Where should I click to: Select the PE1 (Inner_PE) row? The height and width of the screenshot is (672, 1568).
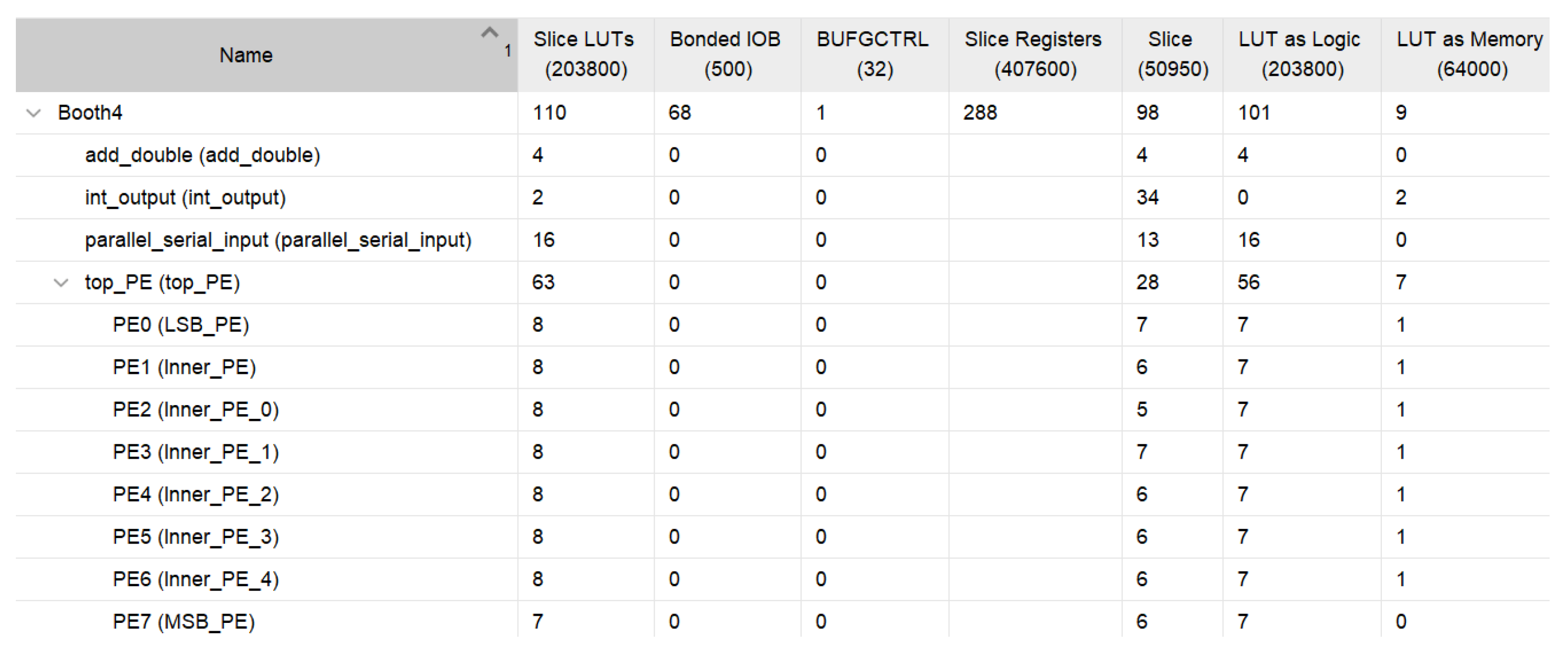click(184, 368)
